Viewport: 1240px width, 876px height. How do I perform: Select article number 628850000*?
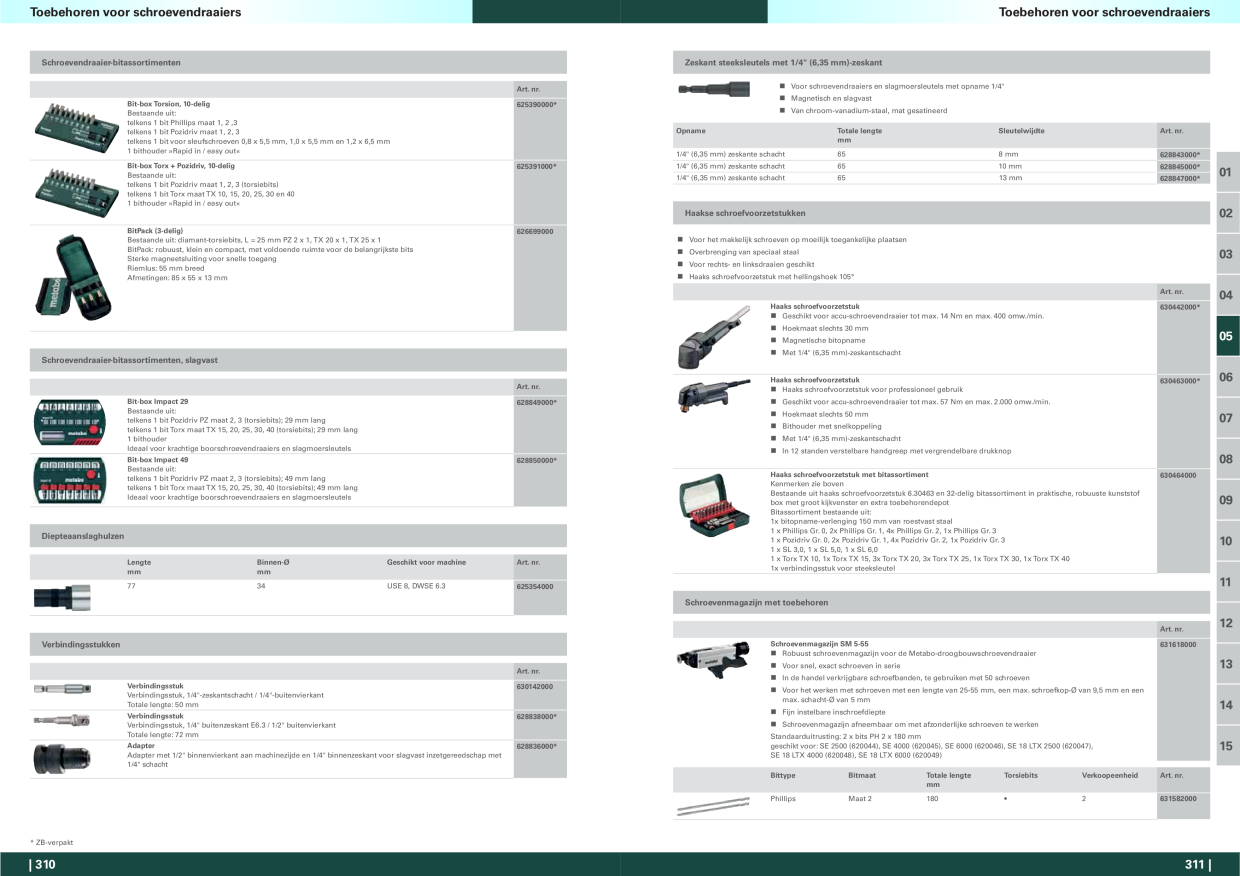click(536, 460)
